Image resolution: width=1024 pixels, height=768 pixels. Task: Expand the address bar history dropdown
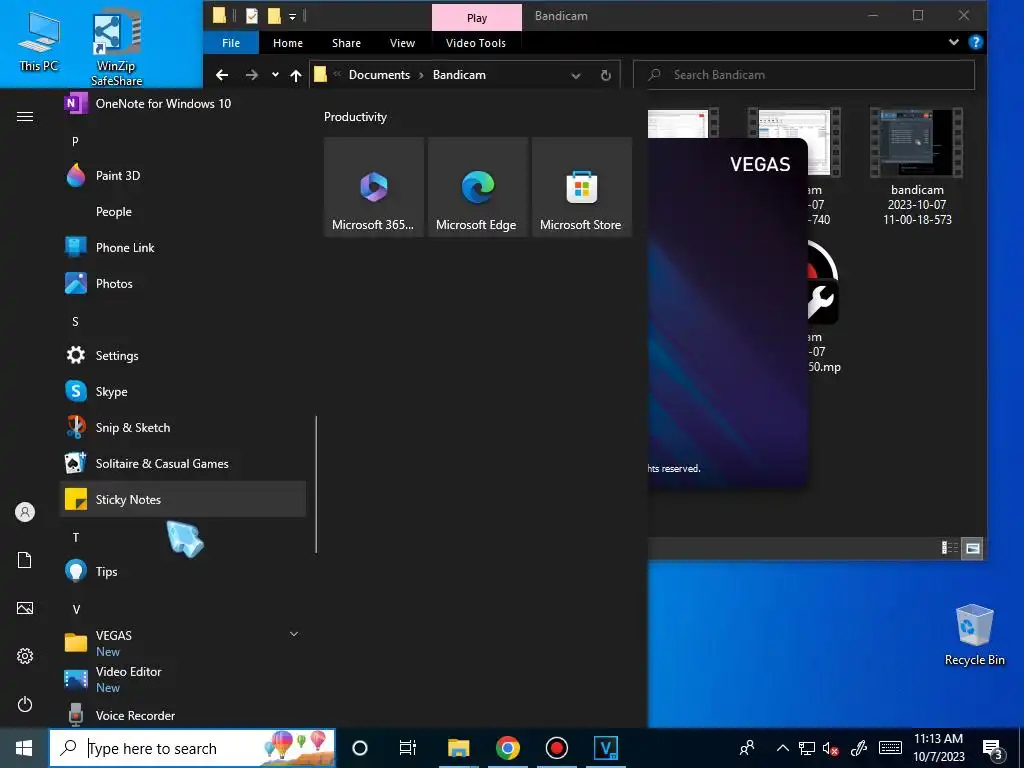click(x=576, y=76)
